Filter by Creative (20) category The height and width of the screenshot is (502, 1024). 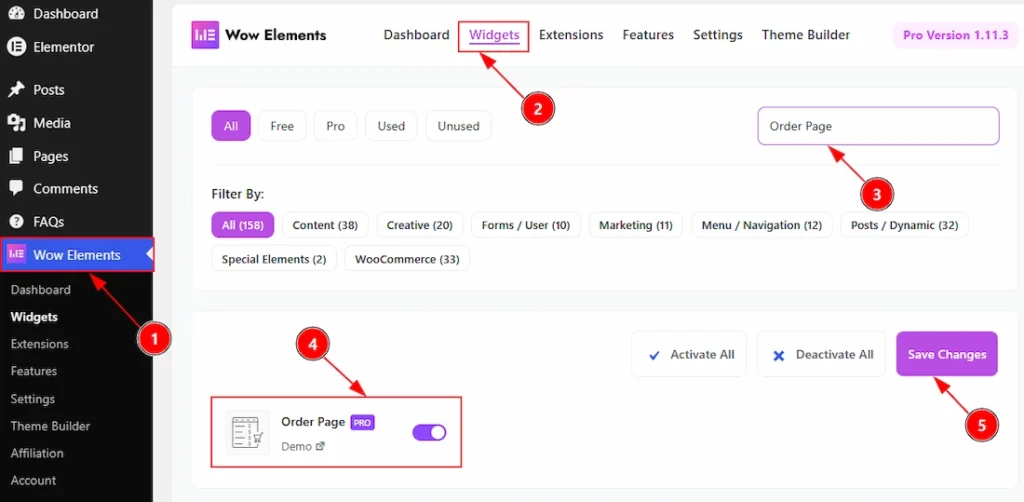420,225
